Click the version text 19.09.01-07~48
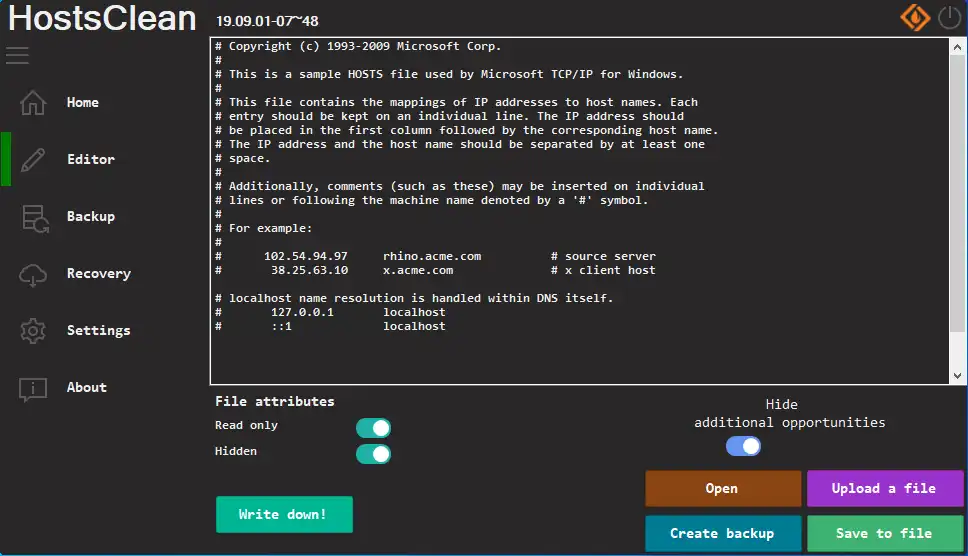The height and width of the screenshot is (556, 968). pos(267,21)
